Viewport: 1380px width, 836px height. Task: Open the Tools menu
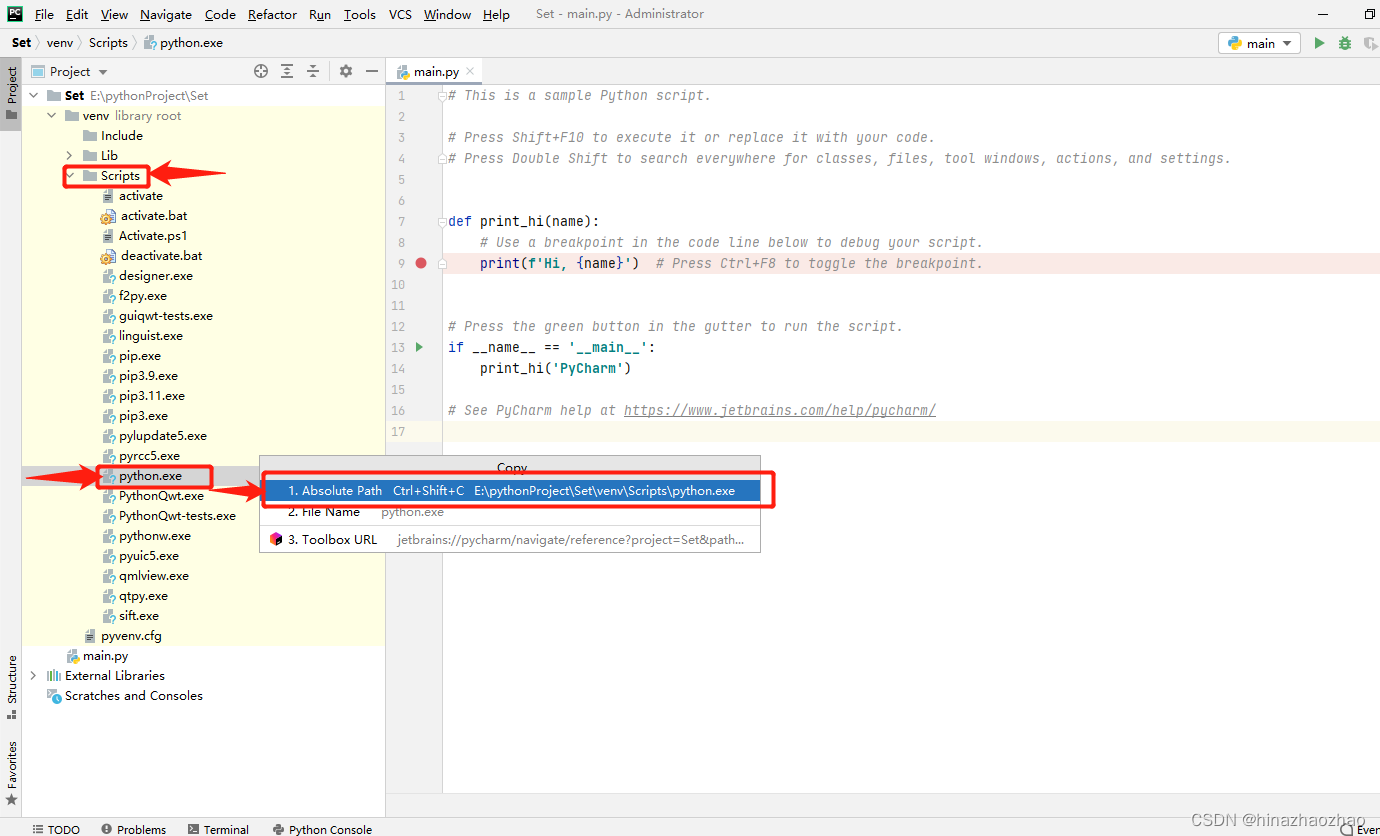coord(360,14)
